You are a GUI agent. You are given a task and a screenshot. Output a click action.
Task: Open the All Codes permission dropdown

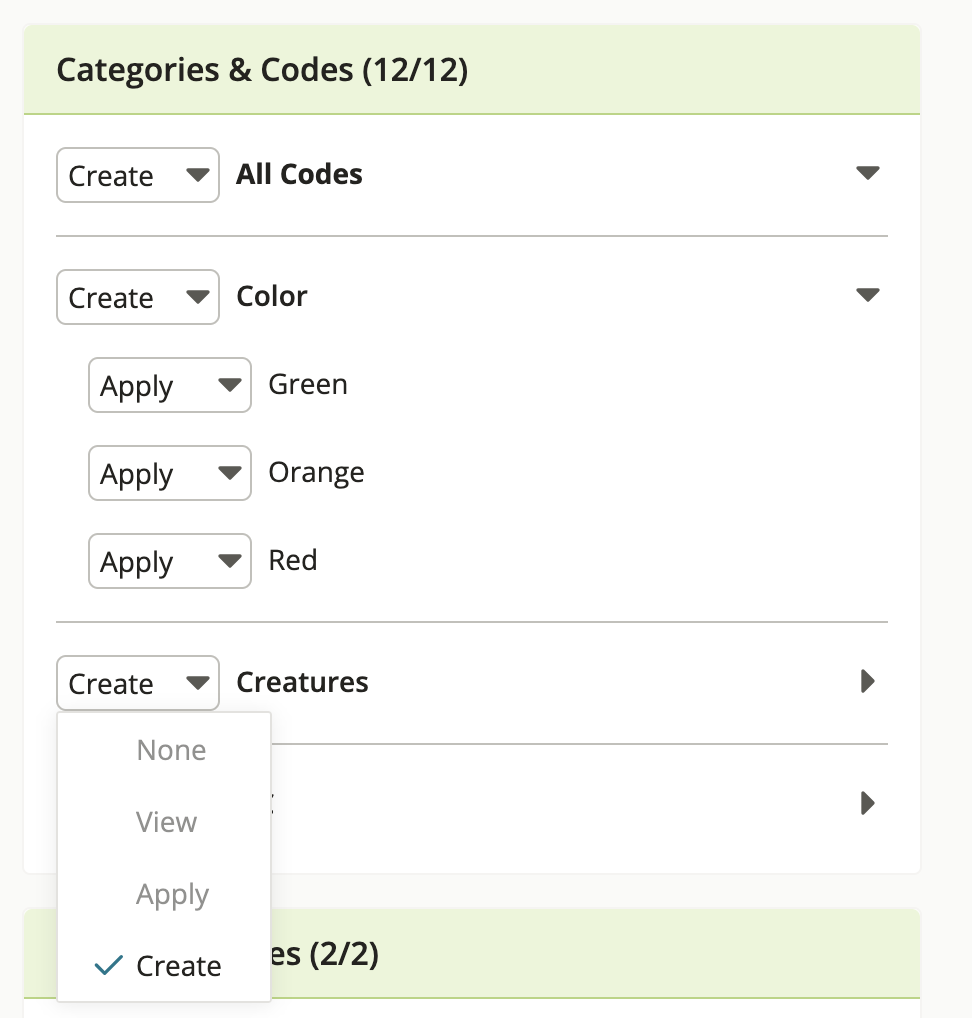[138, 175]
